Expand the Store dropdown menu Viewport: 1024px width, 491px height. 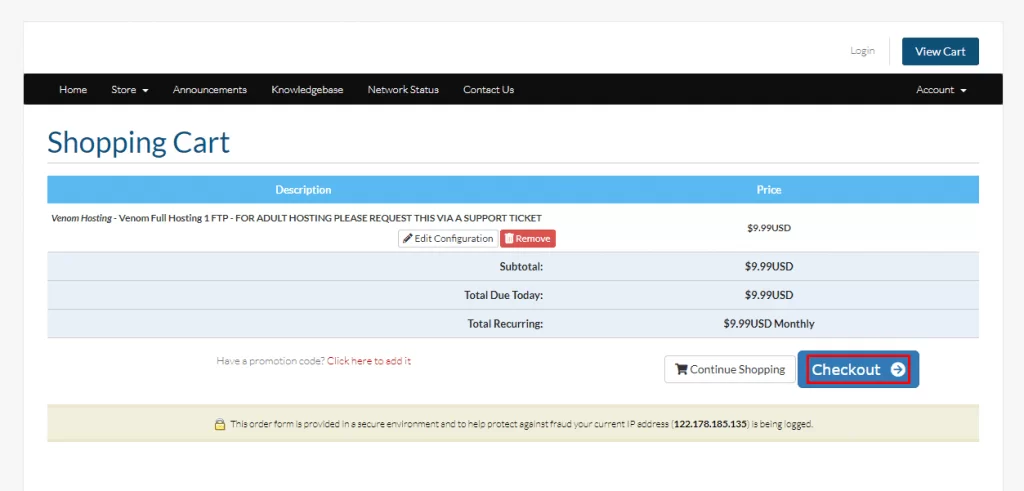coord(129,89)
